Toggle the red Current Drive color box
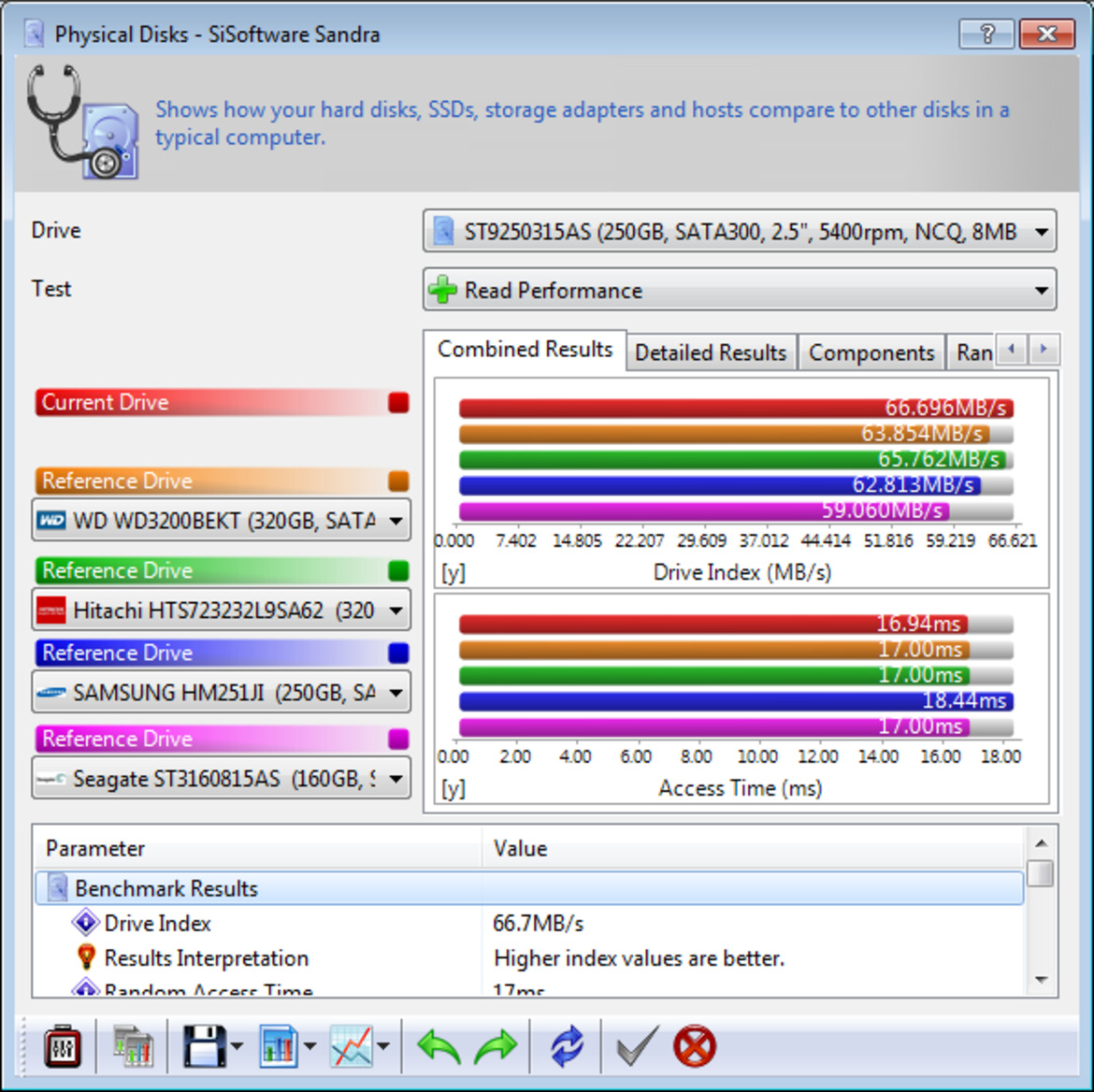1094x1092 pixels. [x=398, y=403]
